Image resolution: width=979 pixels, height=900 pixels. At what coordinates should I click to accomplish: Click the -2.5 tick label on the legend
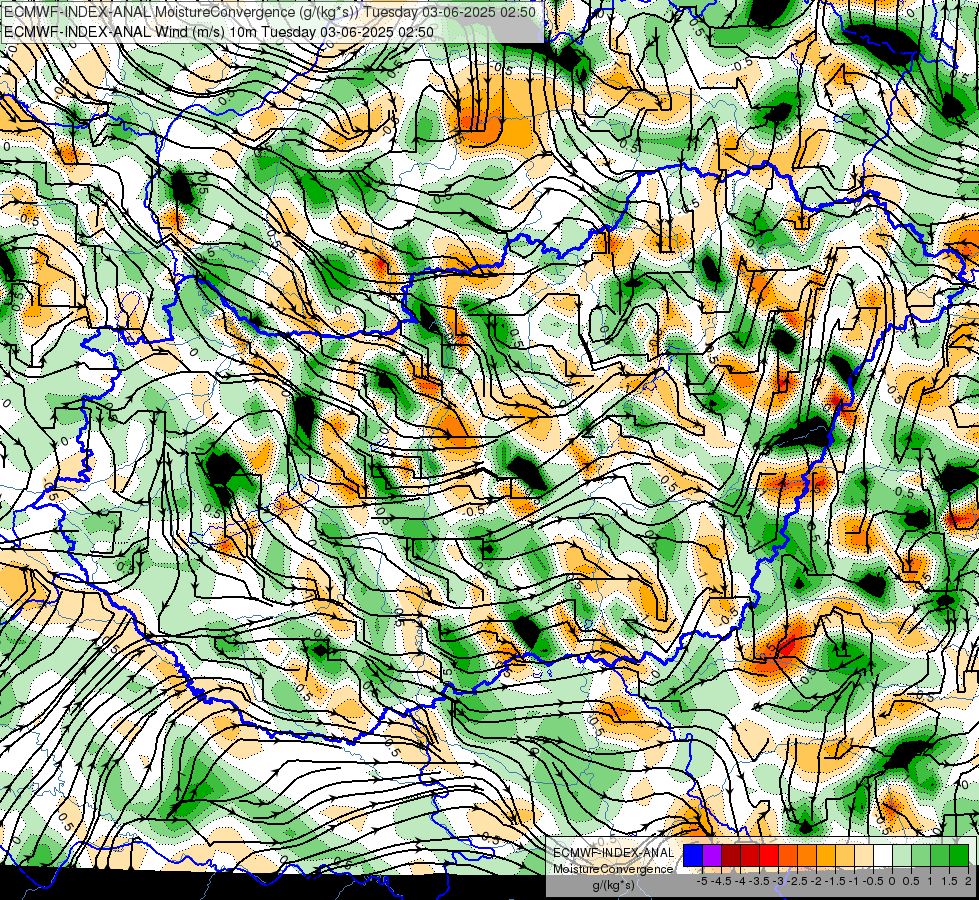(x=797, y=881)
